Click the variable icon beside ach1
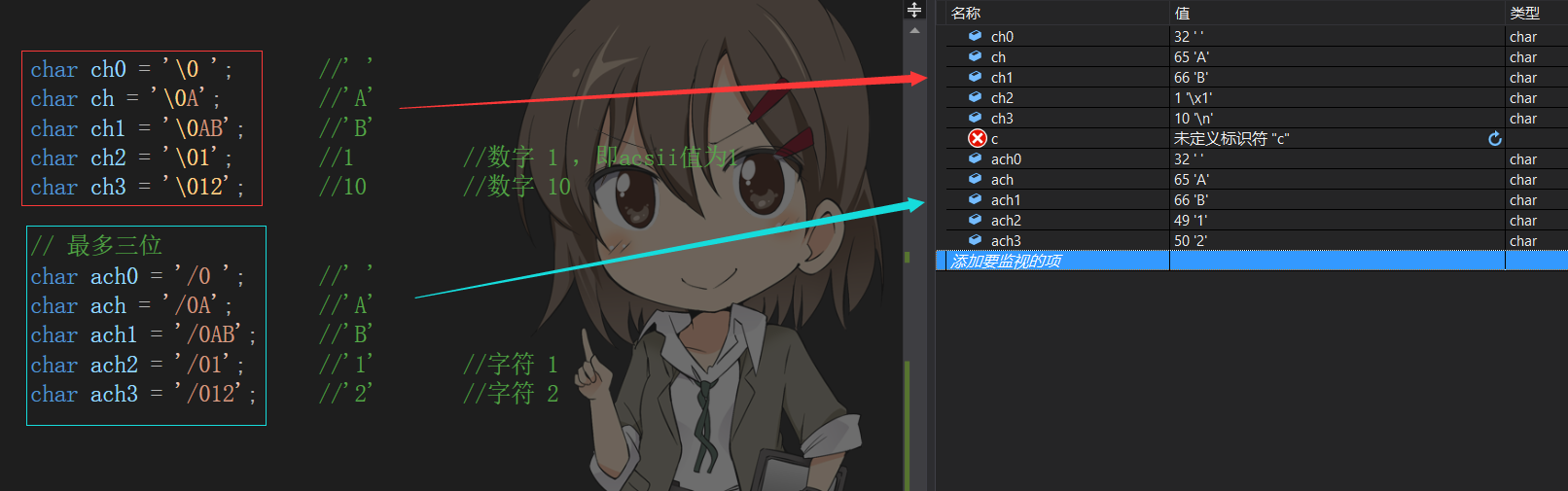This screenshot has height=491, width=1568. click(975, 199)
